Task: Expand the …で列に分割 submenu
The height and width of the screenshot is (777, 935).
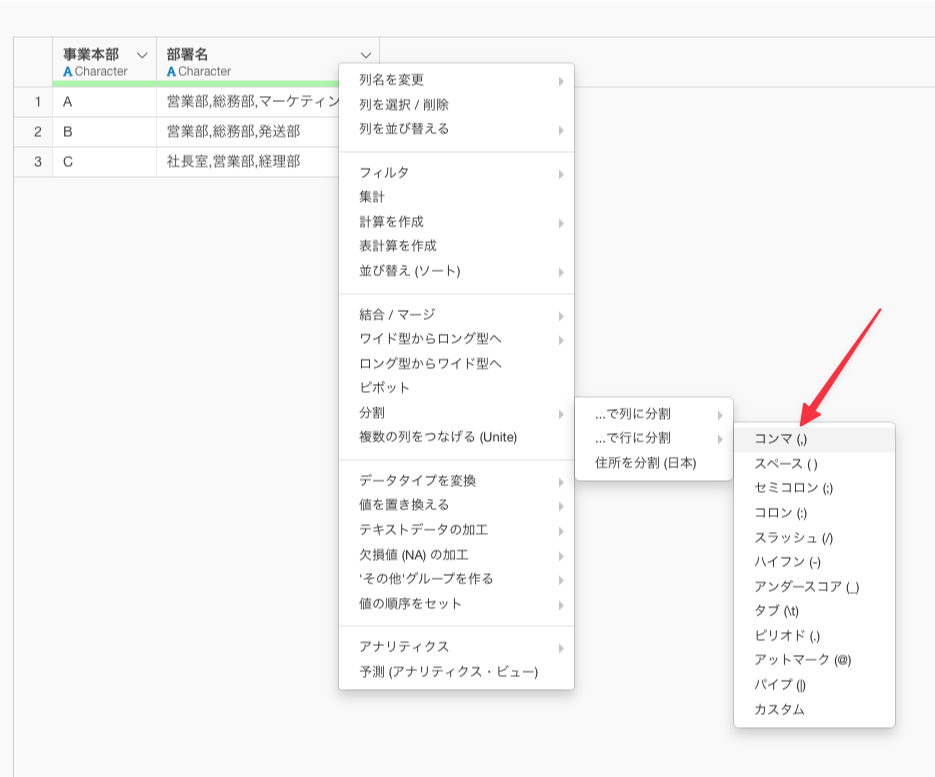Action: tap(632, 414)
